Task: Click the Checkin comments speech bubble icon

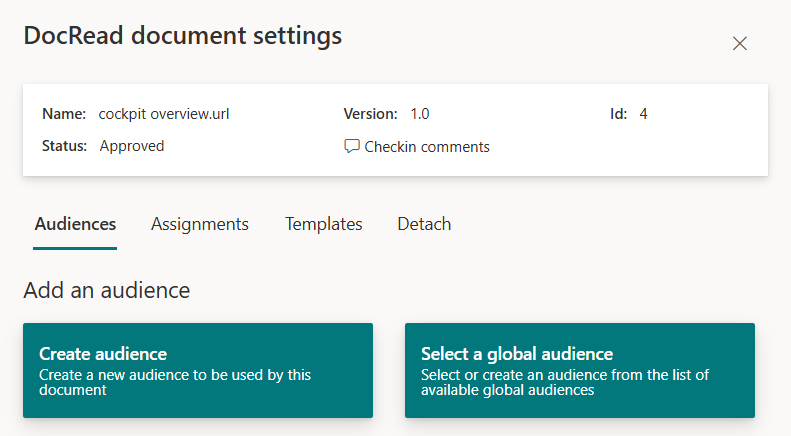Action: (x=352, y=146)
